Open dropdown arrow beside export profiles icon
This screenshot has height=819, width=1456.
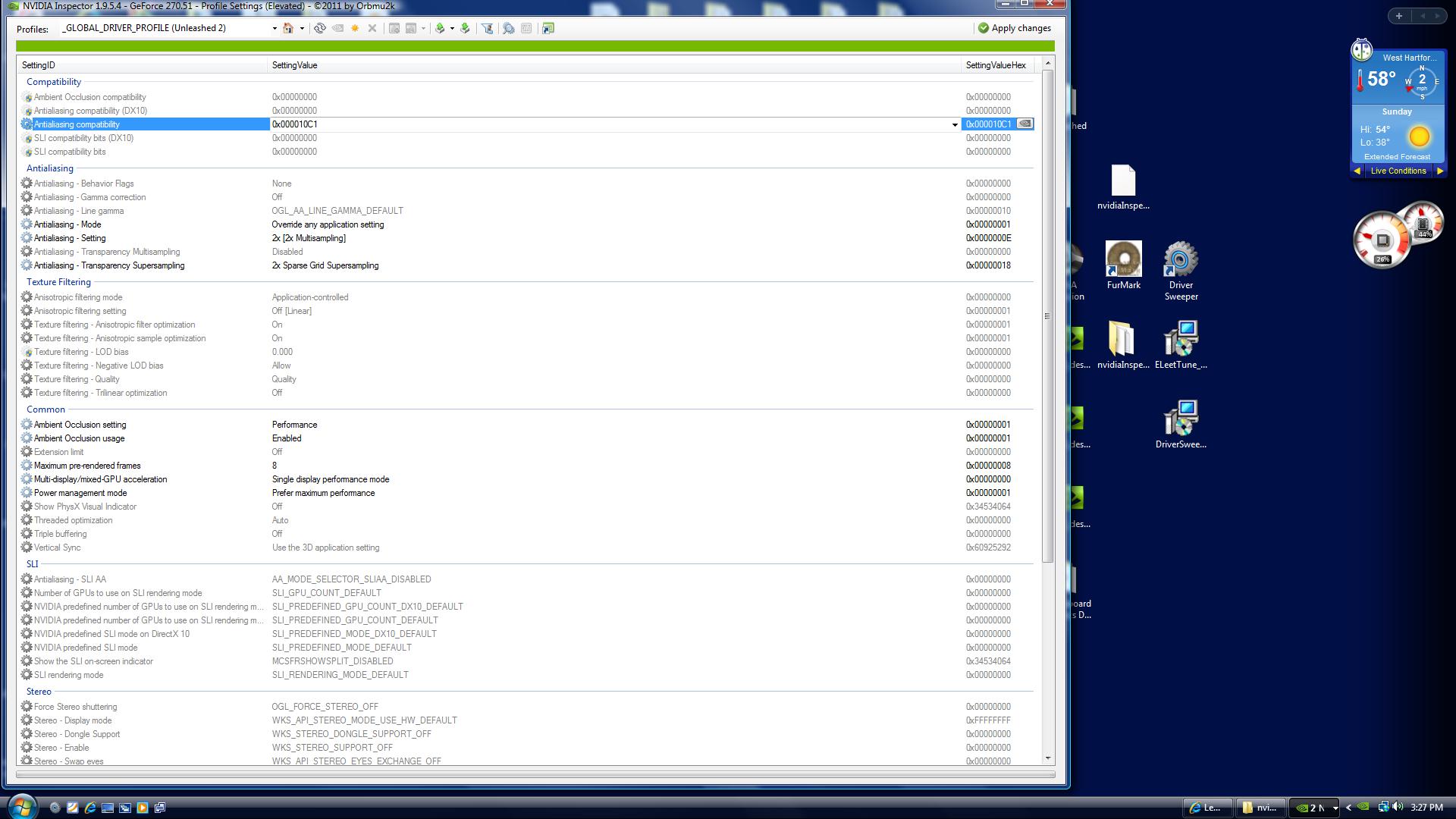(452, 28)
